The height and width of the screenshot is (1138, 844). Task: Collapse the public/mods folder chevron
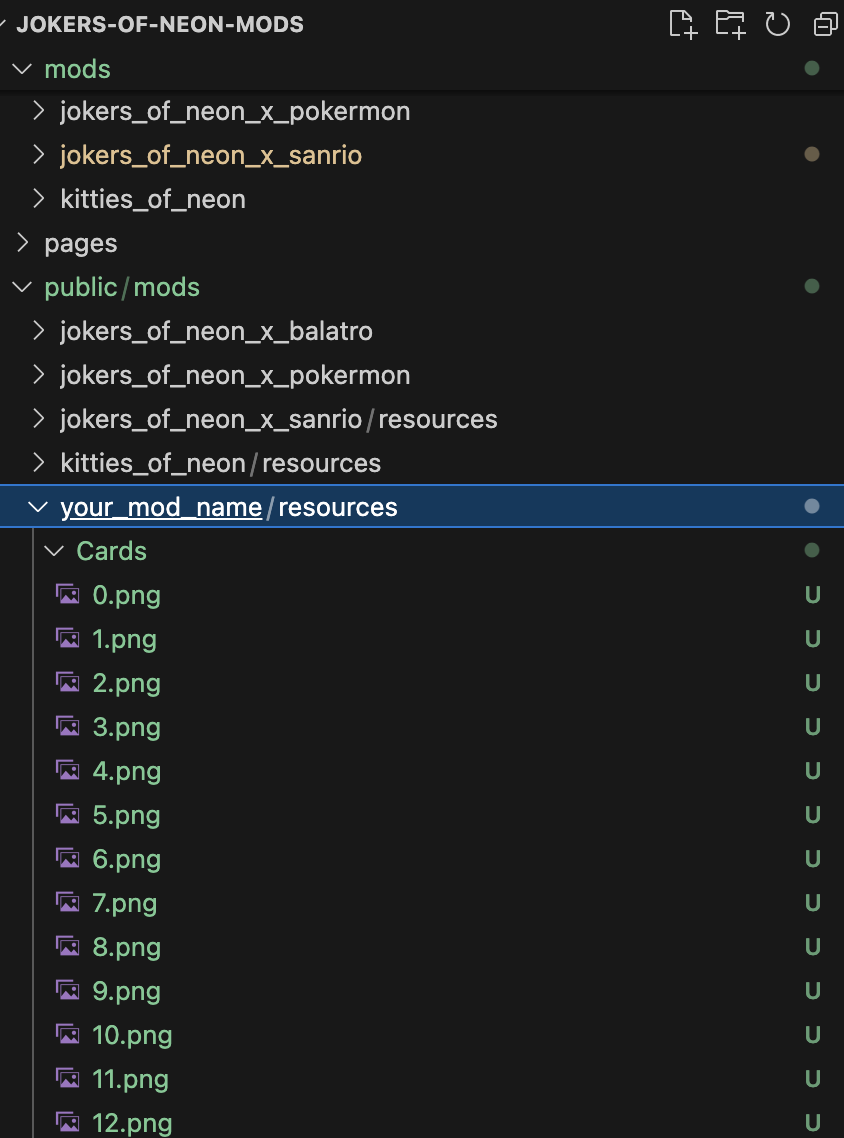coord(22,287)
